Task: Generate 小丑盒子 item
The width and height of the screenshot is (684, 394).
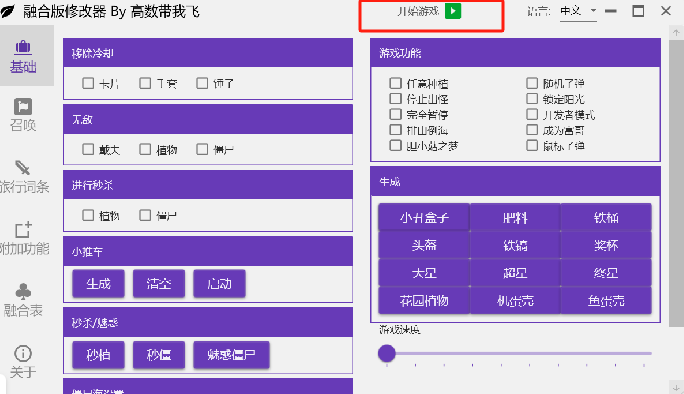Action: [424, 217]
